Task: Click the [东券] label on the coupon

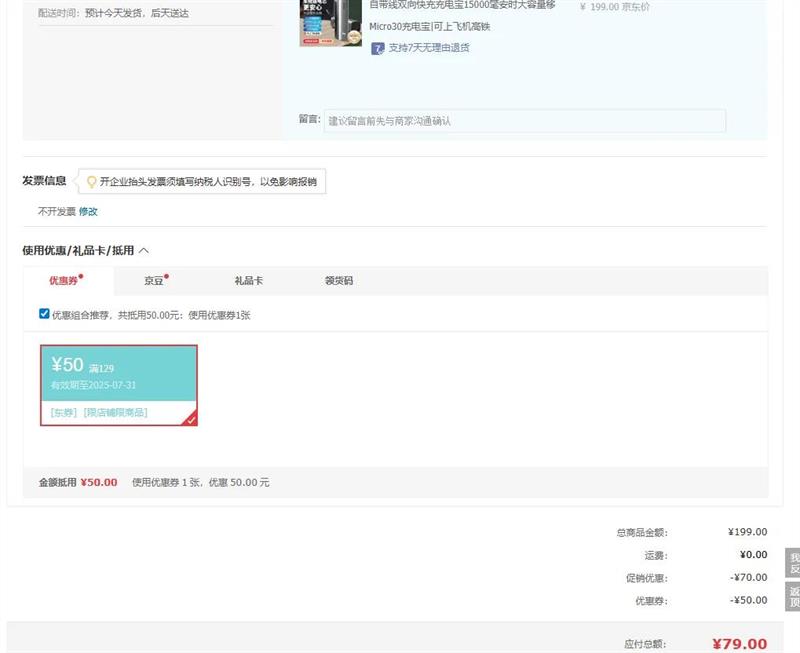Action: (63, 412)
